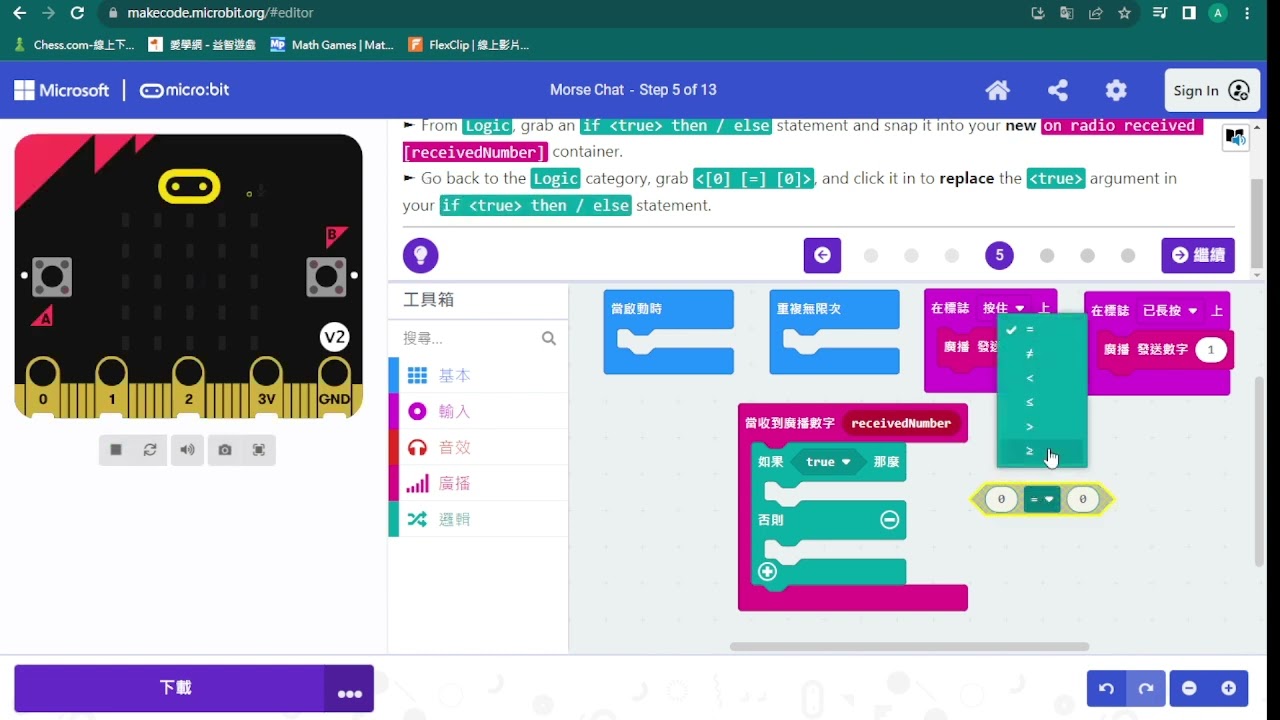Select the less-than-or-equal operator option
1280x720 pixels.
tap(1041, 402)
